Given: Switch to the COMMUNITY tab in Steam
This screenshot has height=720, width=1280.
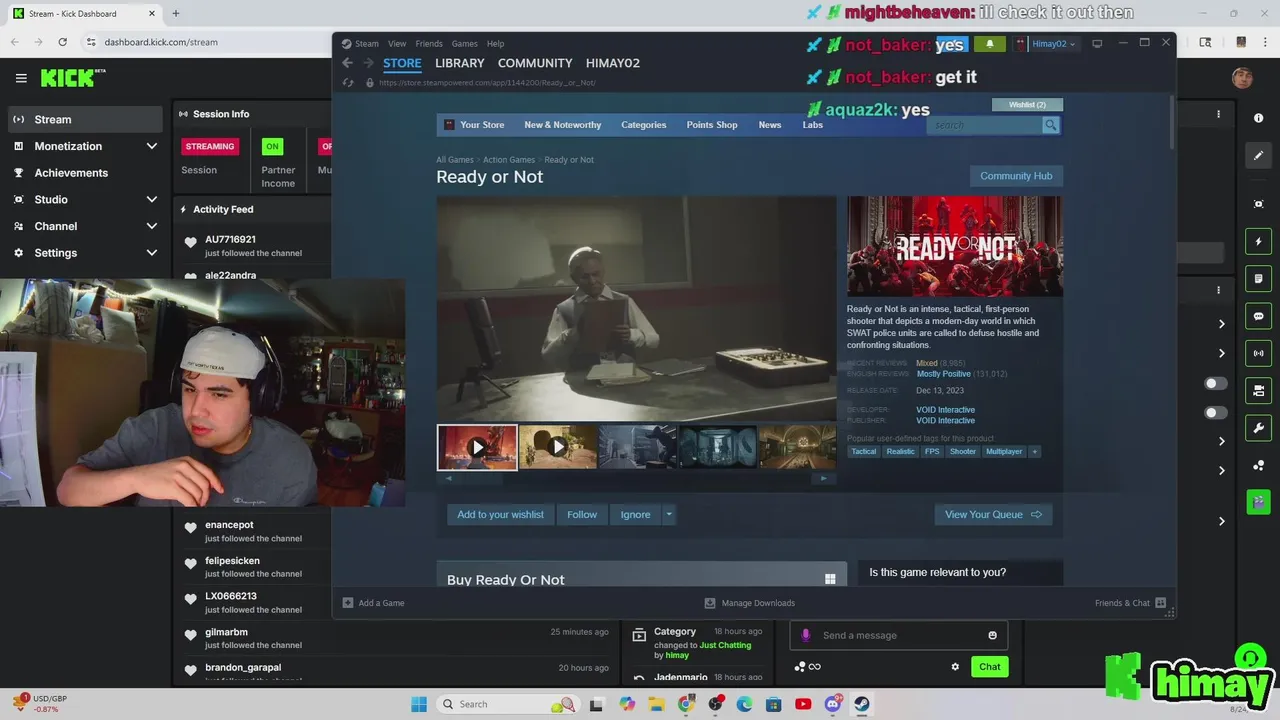Looking at the screenshot, I should coord(535,63).
